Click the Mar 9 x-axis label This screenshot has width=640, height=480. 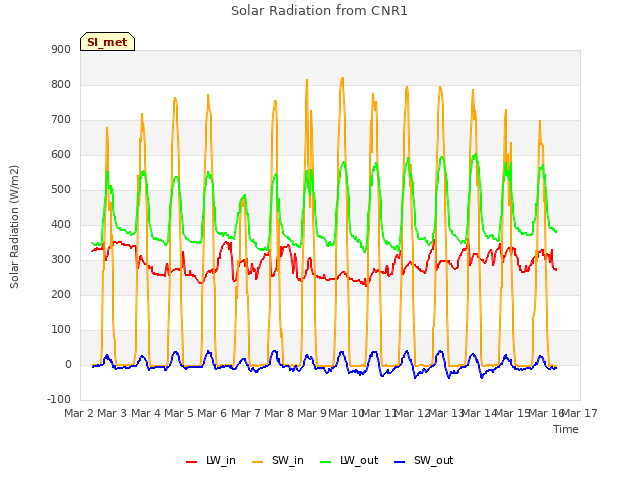point(312,413)
